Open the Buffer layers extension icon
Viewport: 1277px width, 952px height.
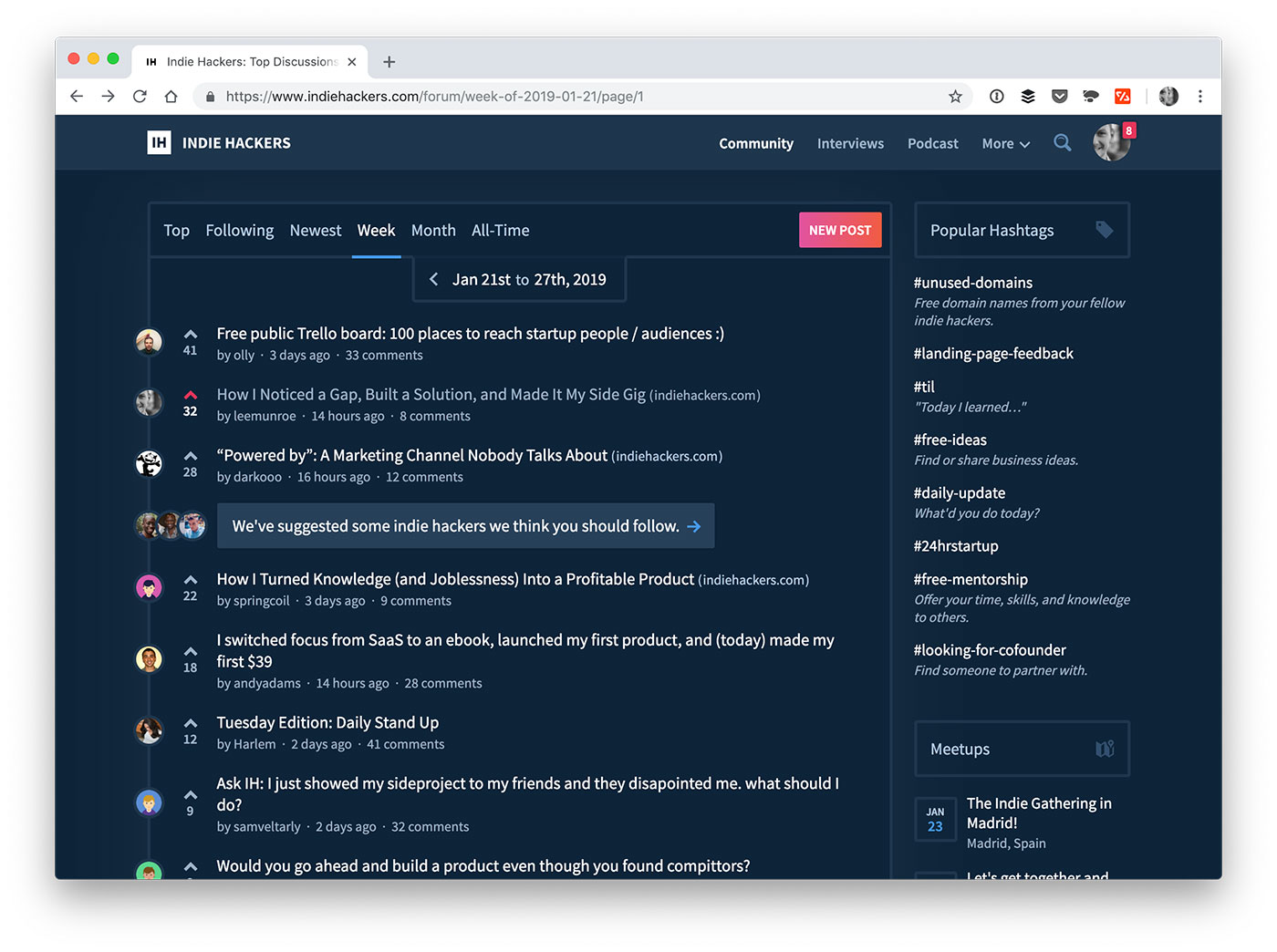click(1028, 96)
